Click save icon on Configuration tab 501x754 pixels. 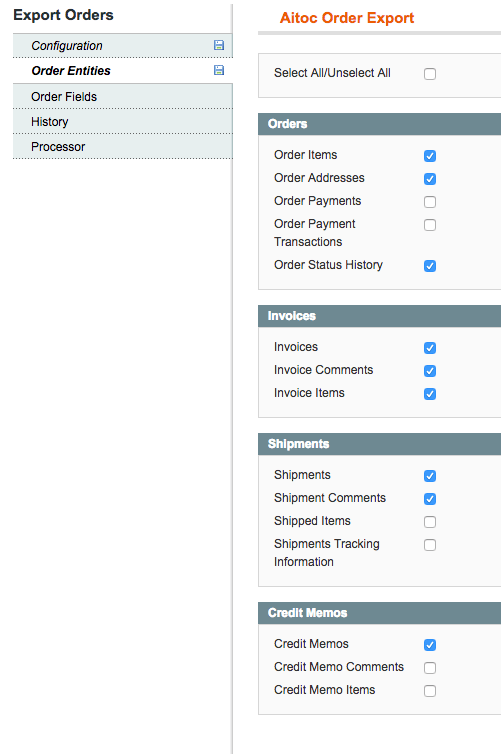(x=219, y=45)
